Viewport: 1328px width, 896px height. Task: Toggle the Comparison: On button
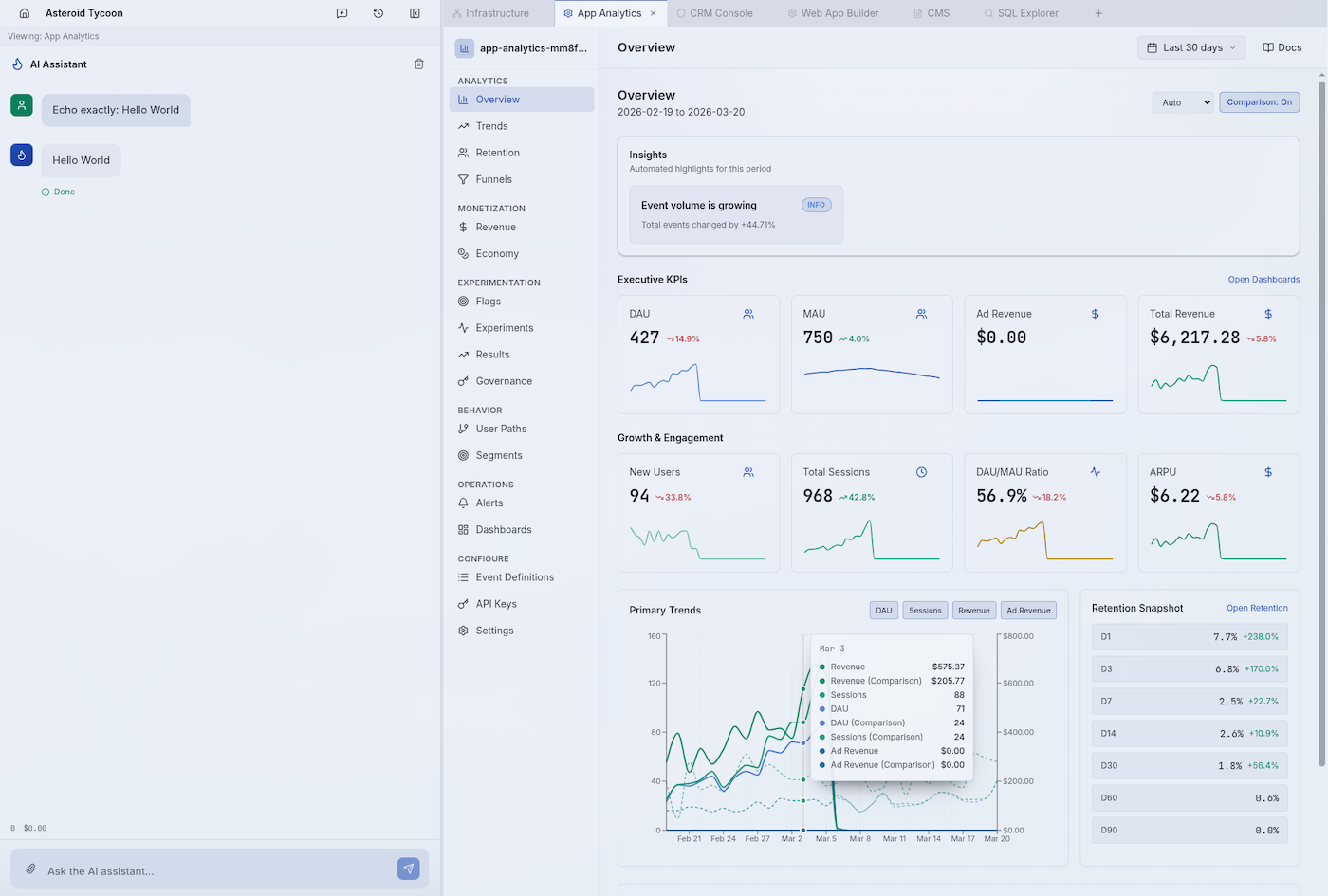(x=1259, y=102)
